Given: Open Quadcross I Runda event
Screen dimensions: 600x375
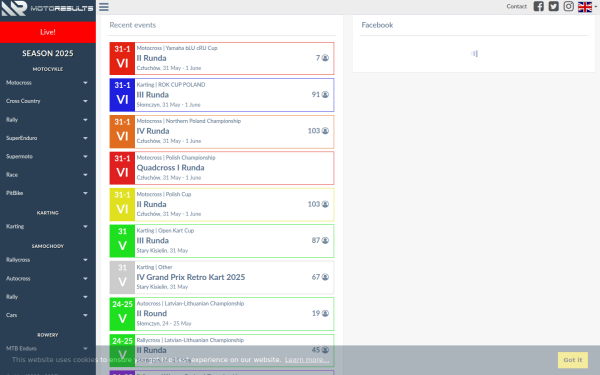Looking at the screenshot, I should tap(222, 168).
